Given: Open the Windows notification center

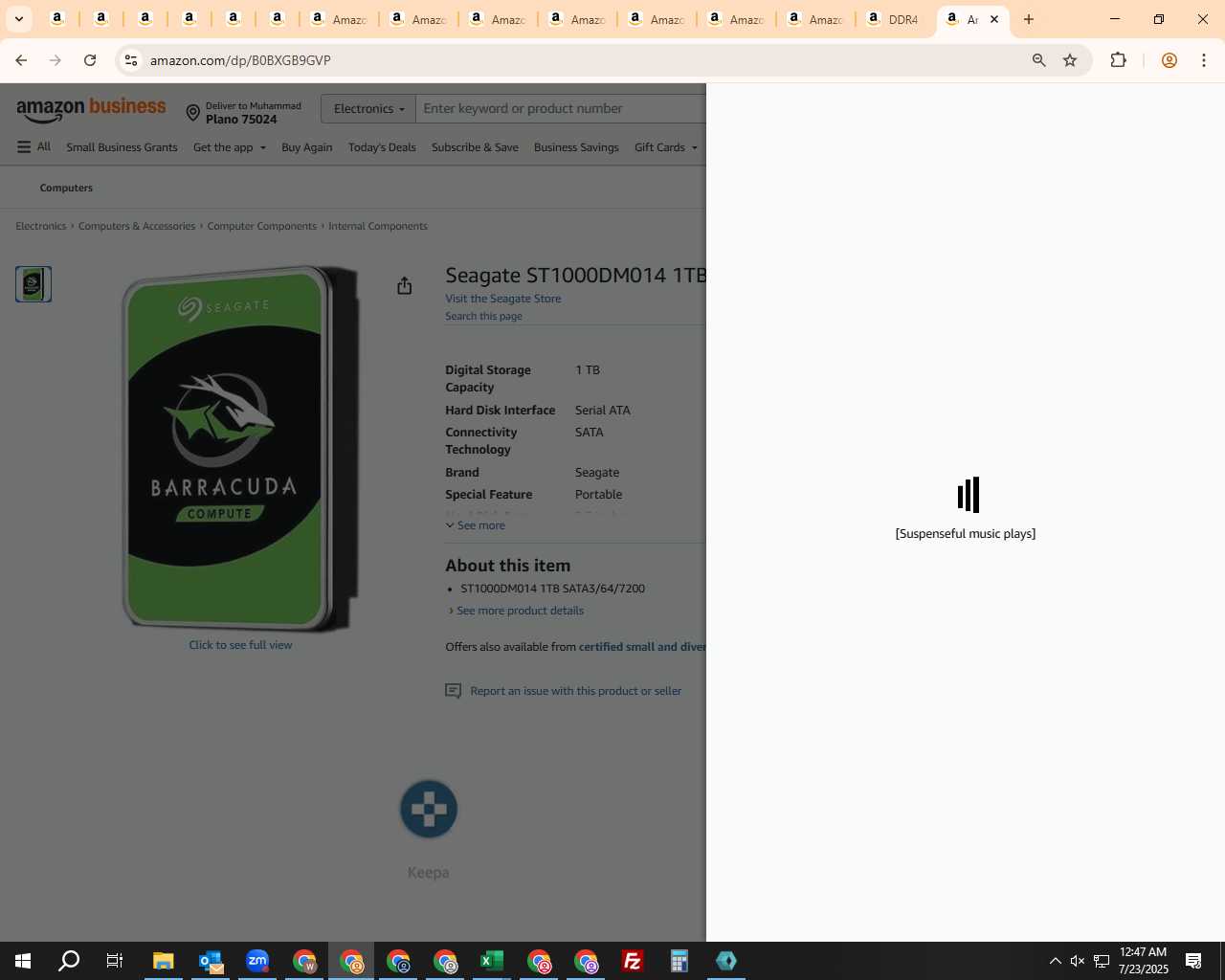Looking at the screenshot, I should click(1193, 961).
